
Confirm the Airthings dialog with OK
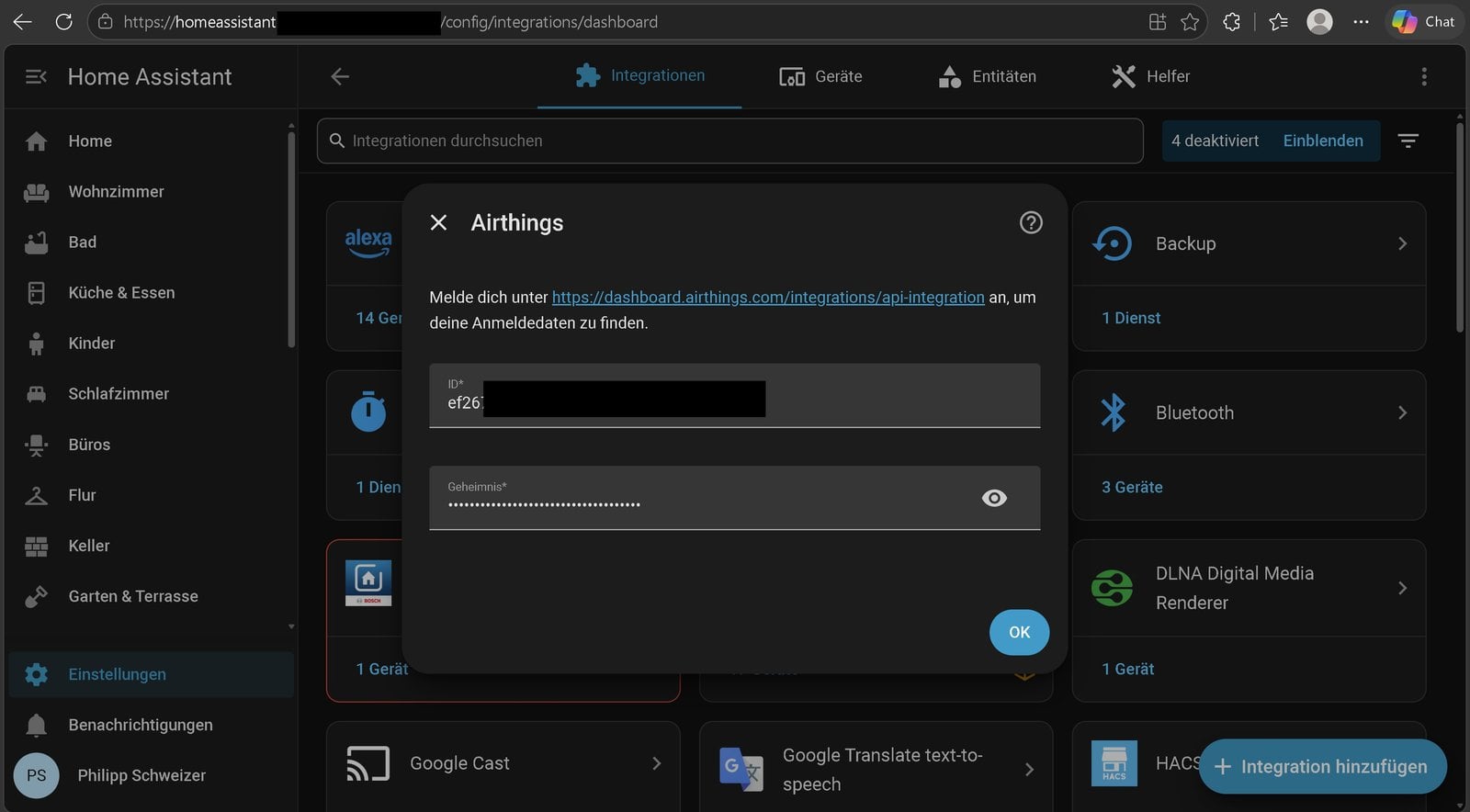point(1019,632)
